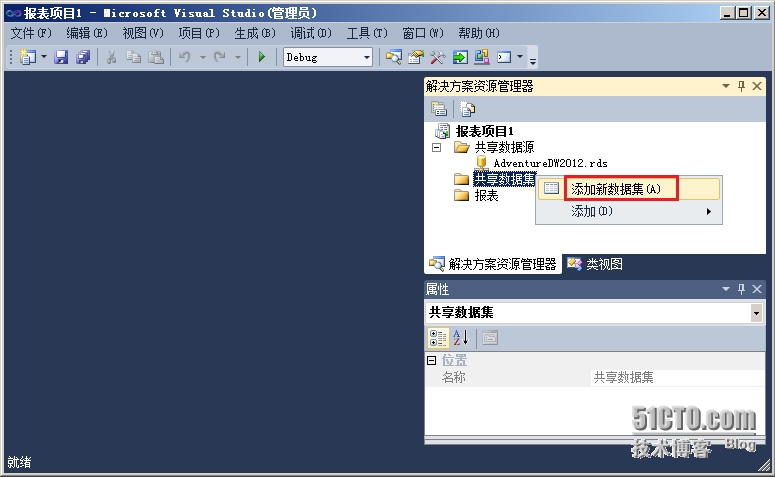Open the 编辑(E) menu
The height and width of the screenshot is (477, 775).
(x=87, y=33)
